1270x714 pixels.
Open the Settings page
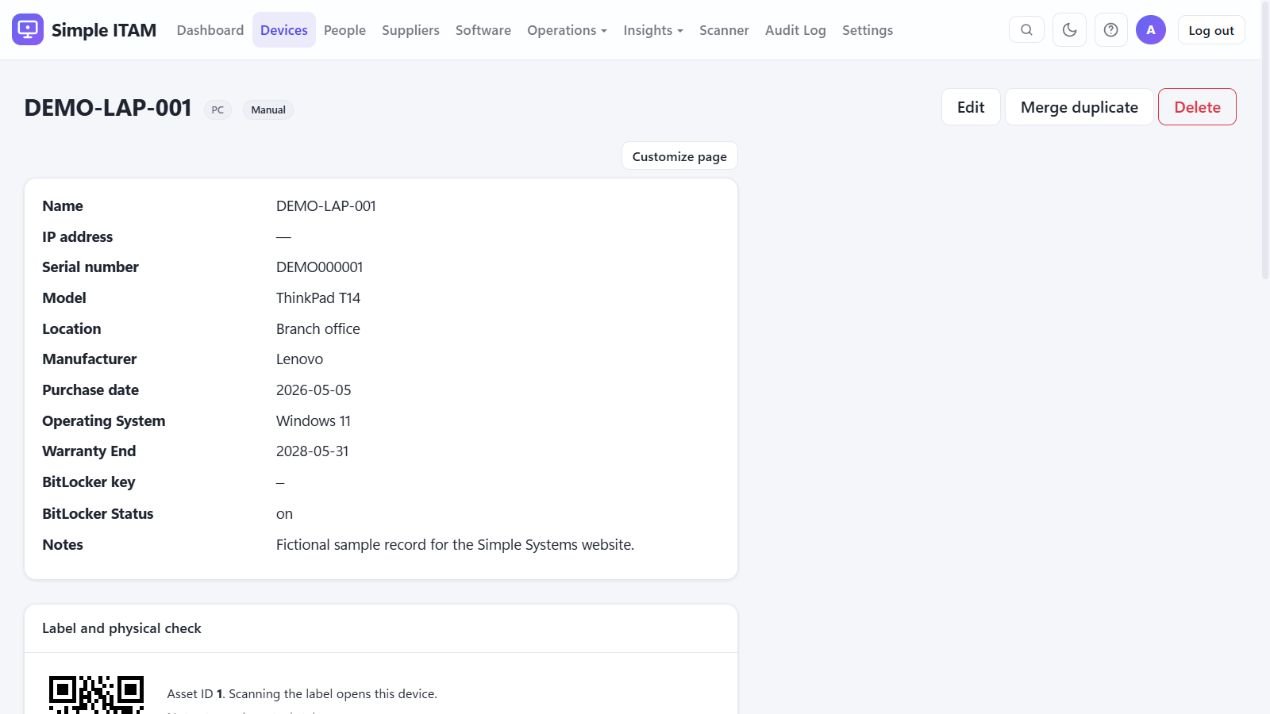coord(868,30)
